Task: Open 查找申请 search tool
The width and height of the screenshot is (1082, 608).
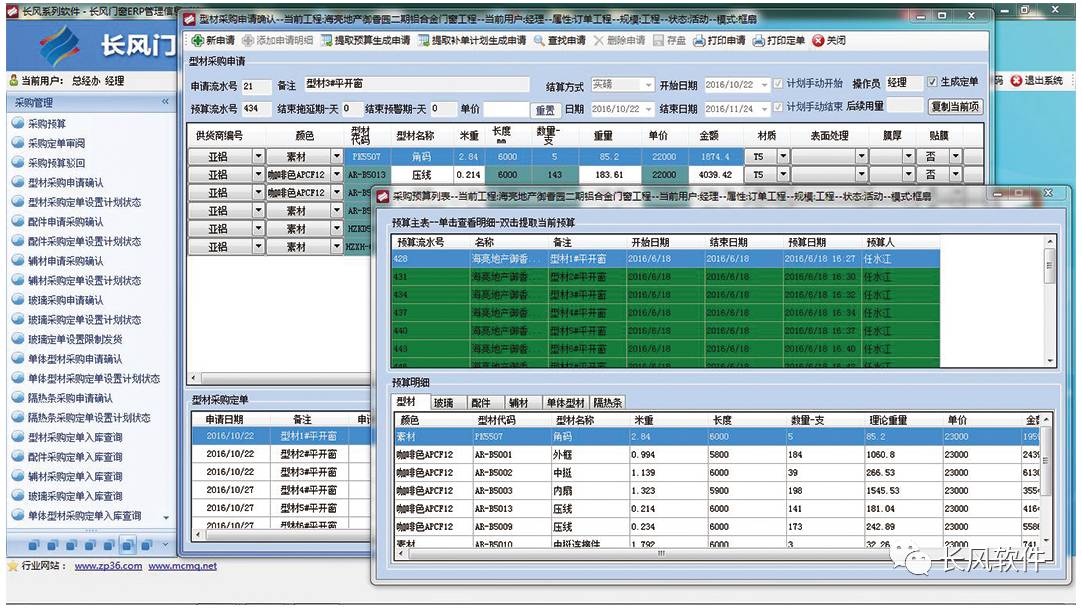Action: coord(538,41)
